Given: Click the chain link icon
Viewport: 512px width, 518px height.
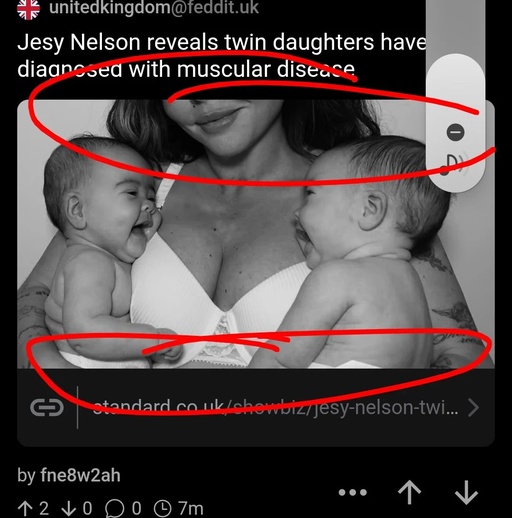Looking at the screenshot, I should 47,407.
